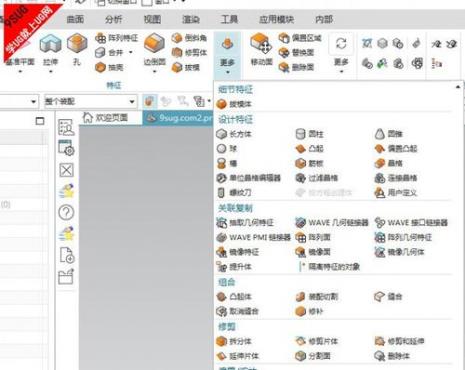
Task: Pick 圆锥 (Cone) in design features
Action: (389, 134)
